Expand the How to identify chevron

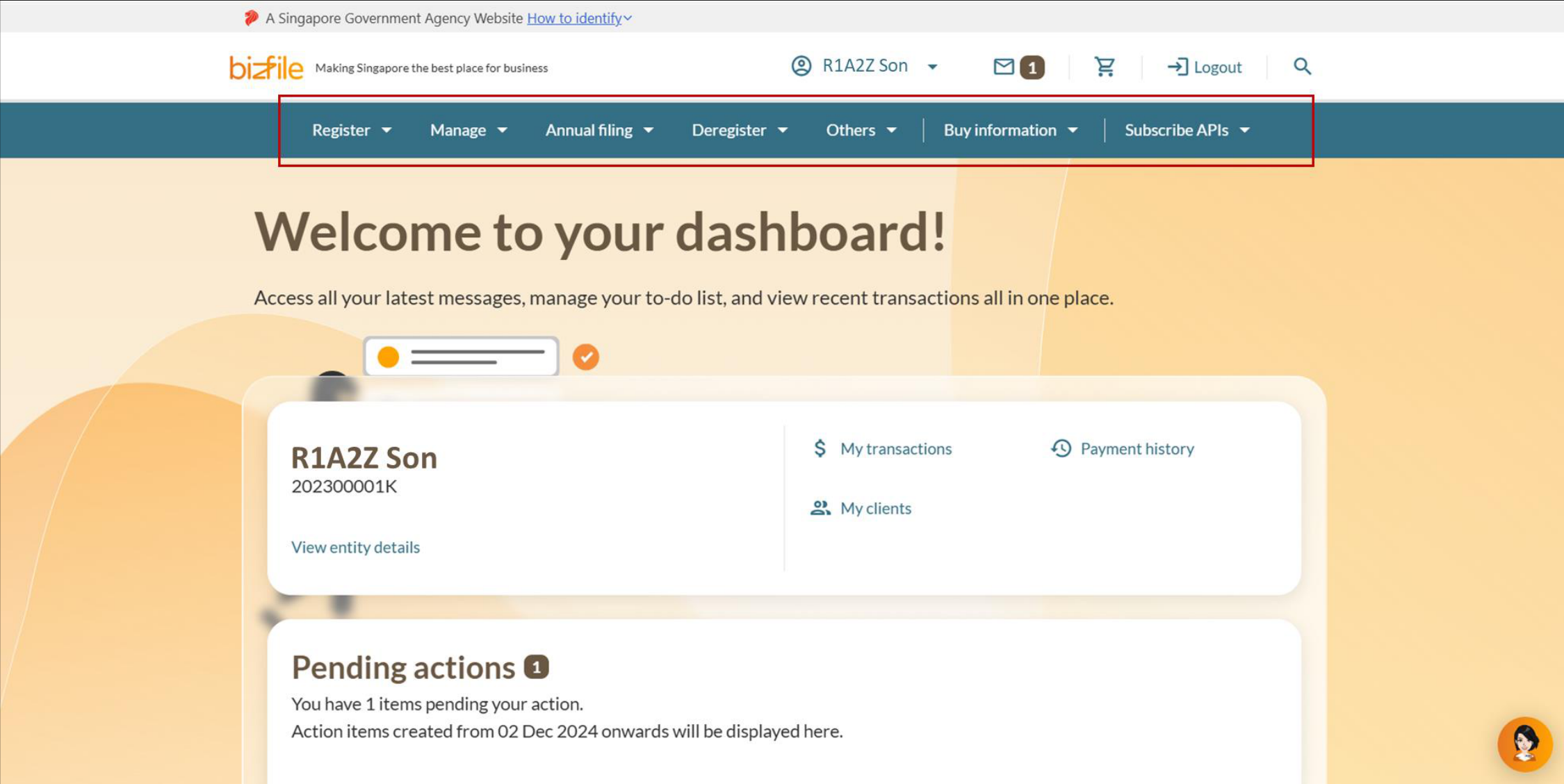[x=628, y=19]
